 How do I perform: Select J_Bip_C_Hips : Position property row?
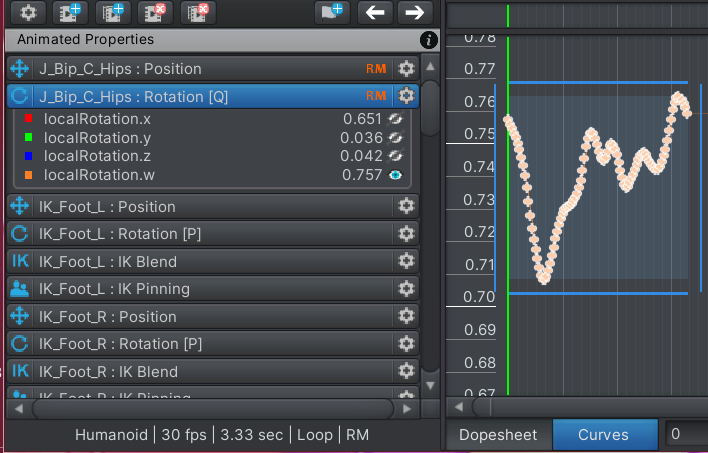pyautogui.click(x=213, y=69)
